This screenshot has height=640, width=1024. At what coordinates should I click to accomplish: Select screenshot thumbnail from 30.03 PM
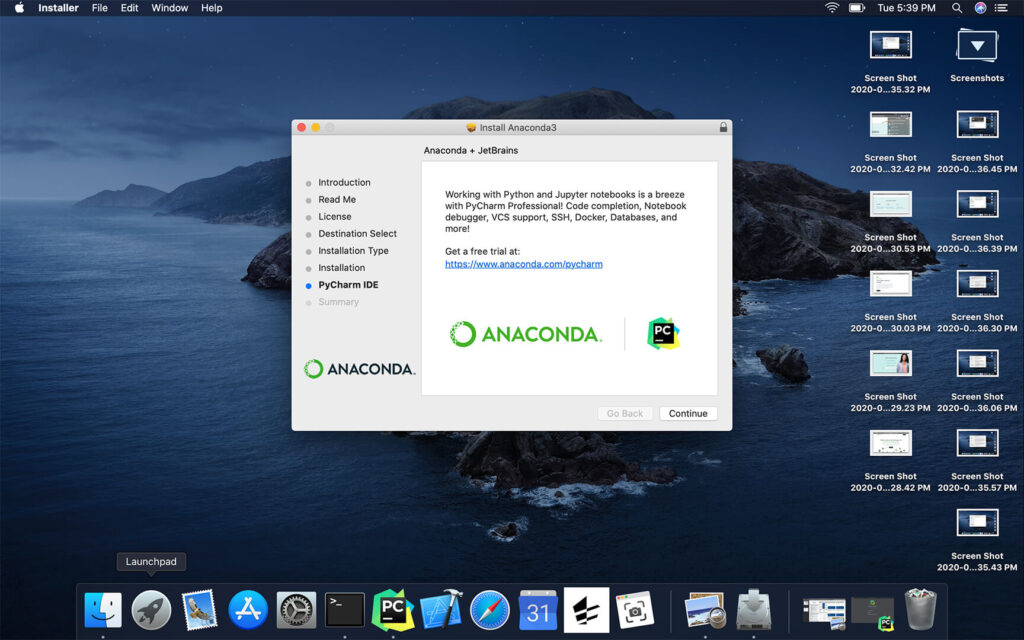(x=890, y=284)
